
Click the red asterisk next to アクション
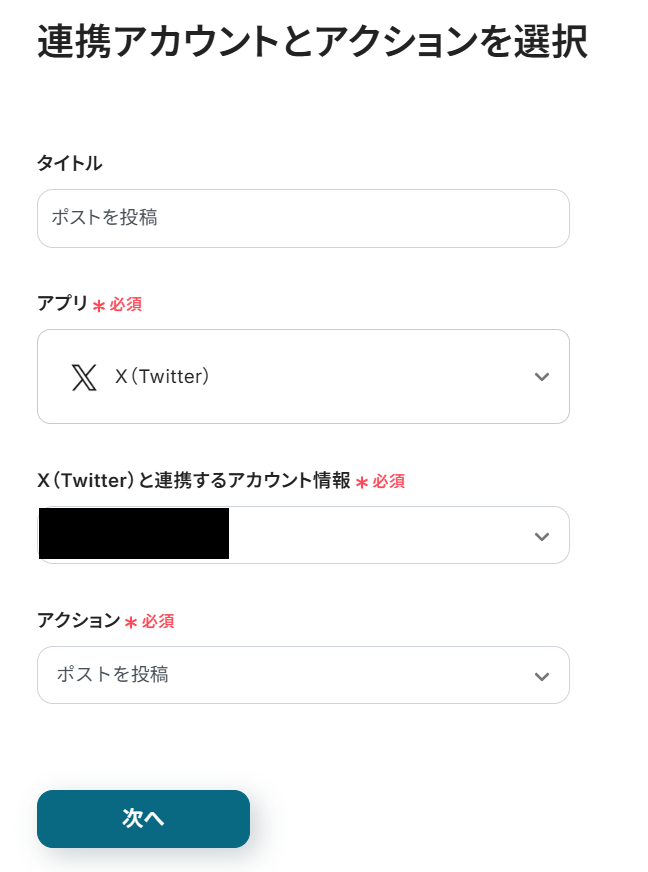point(131,622)
